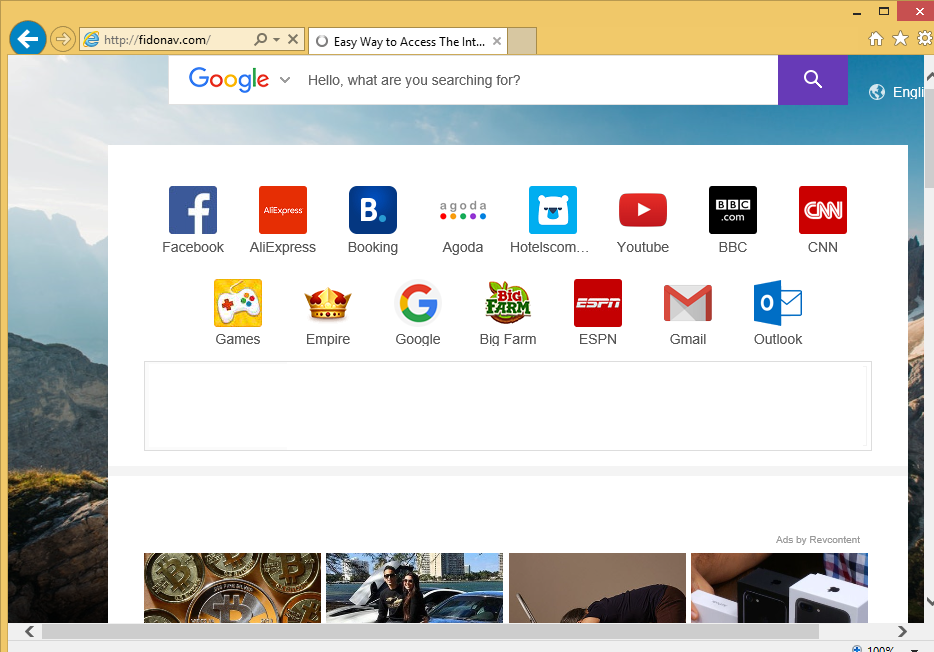Click the browser Back button
Viewport: 934px width, 652px height.
28,39
